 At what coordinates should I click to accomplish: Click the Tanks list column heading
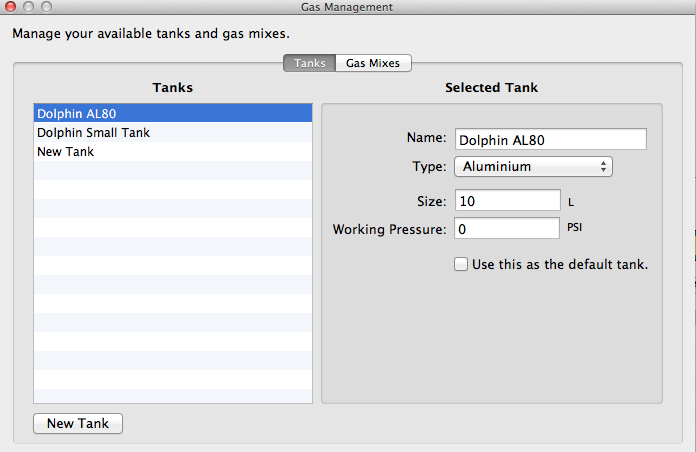(173, 88)
